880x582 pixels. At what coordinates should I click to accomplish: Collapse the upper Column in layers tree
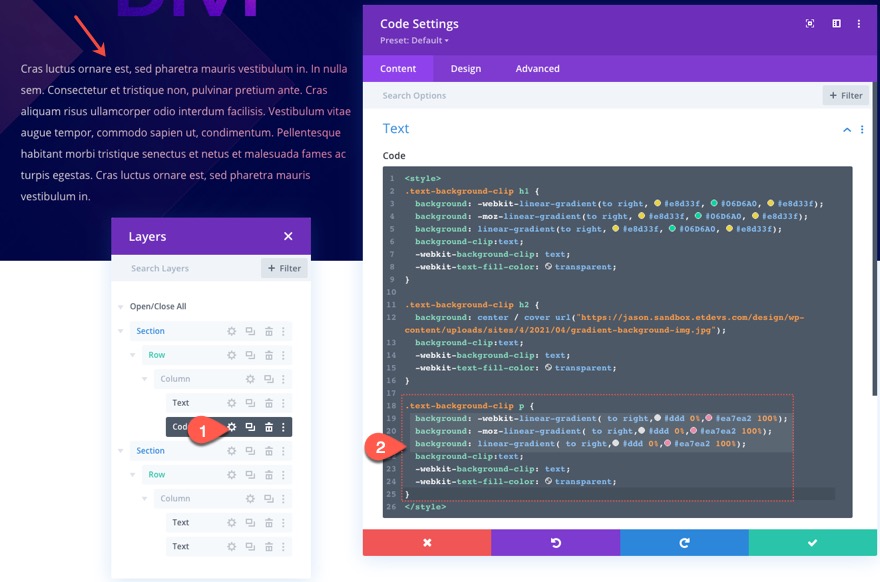click(144, 379)
